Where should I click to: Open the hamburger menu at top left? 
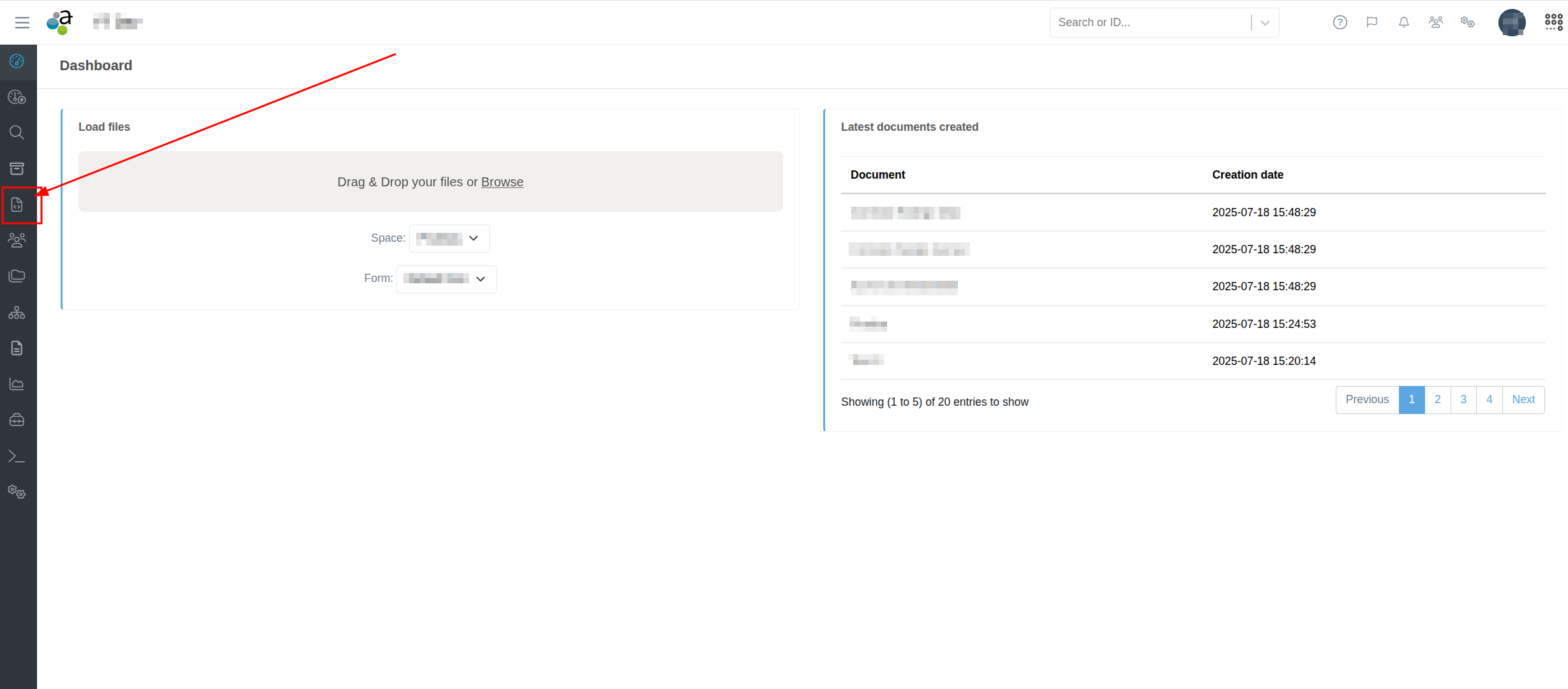point(22,22)
